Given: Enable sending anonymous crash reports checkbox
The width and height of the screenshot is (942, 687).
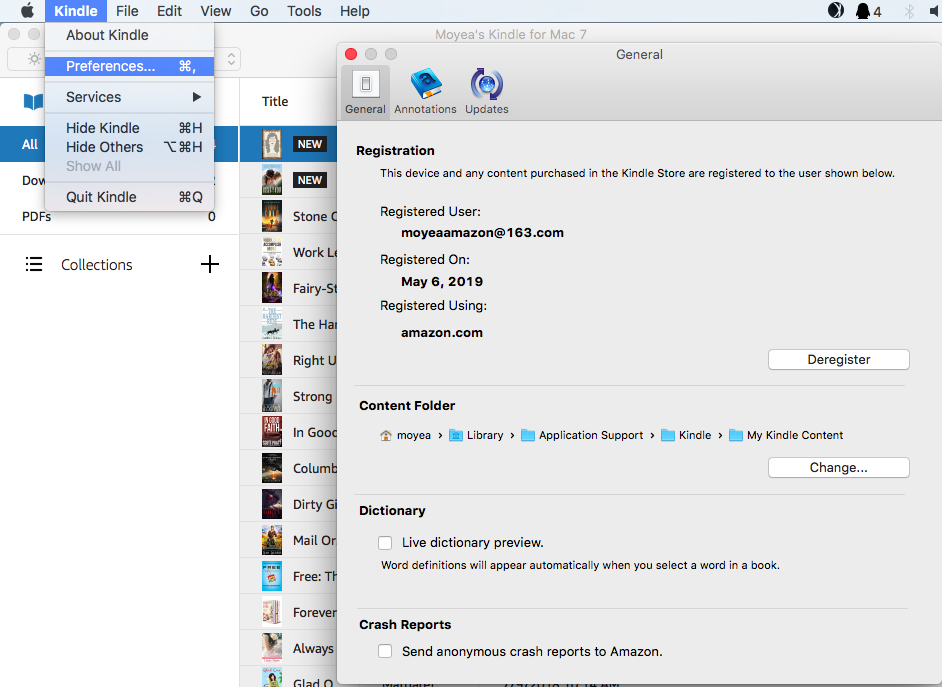Looking at the screenshot, I should [385, 651].
